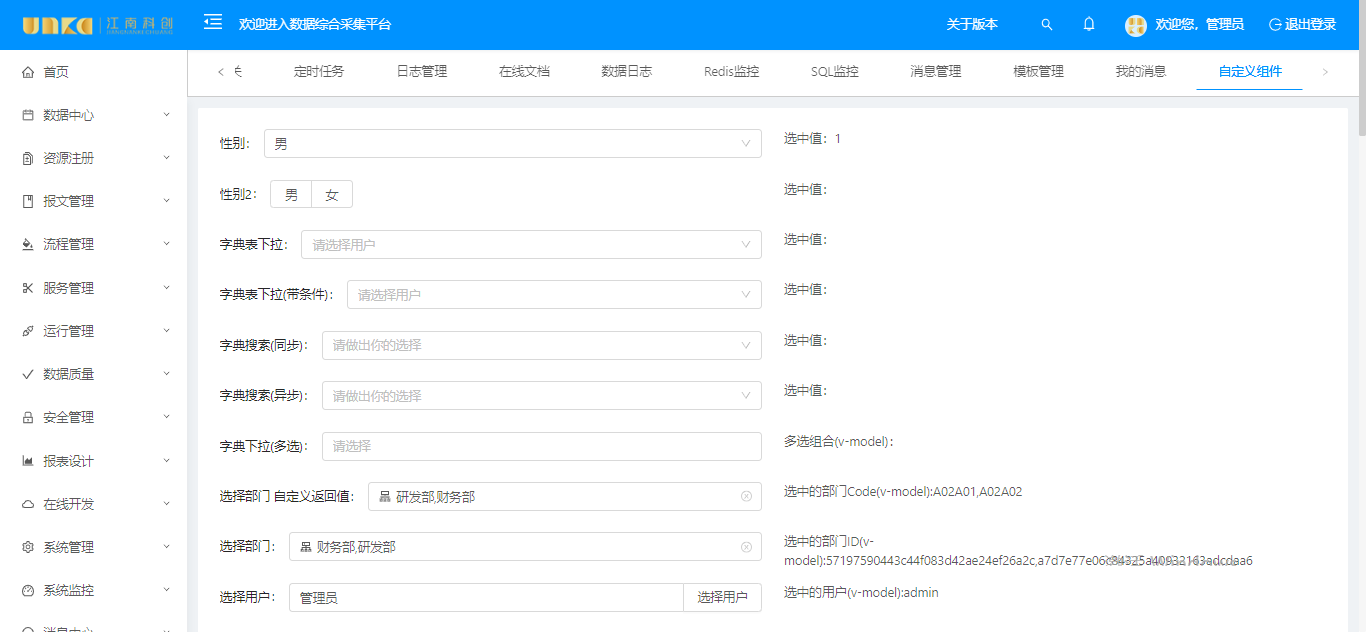Open notifications with the bell icon
Viewport: 1366px width, 632px height.
1089,24
